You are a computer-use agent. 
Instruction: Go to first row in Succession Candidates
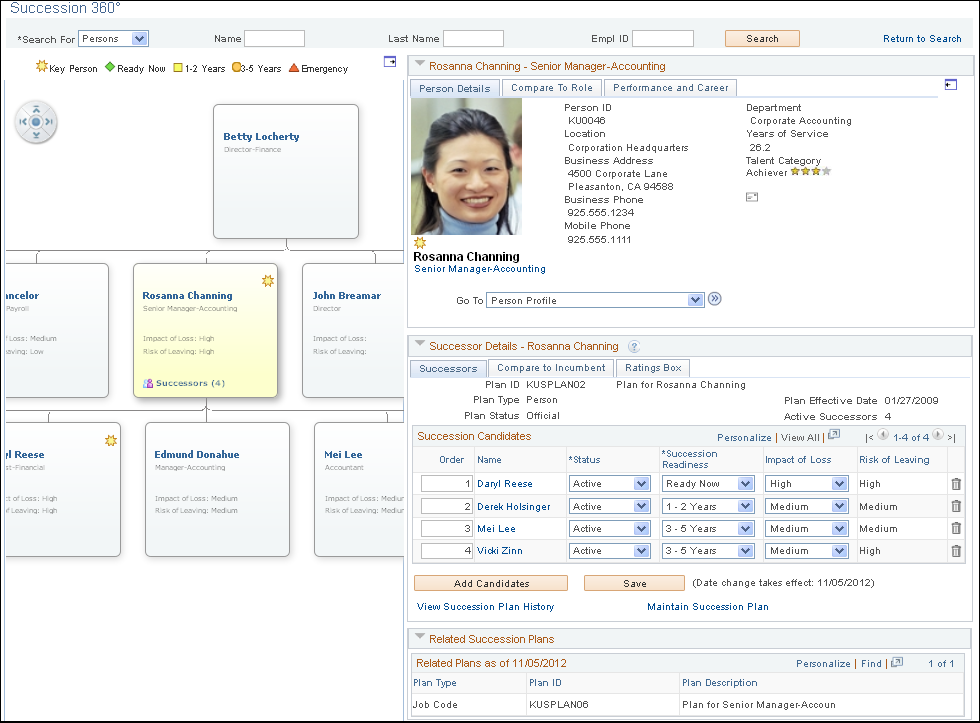coord(869,438)
